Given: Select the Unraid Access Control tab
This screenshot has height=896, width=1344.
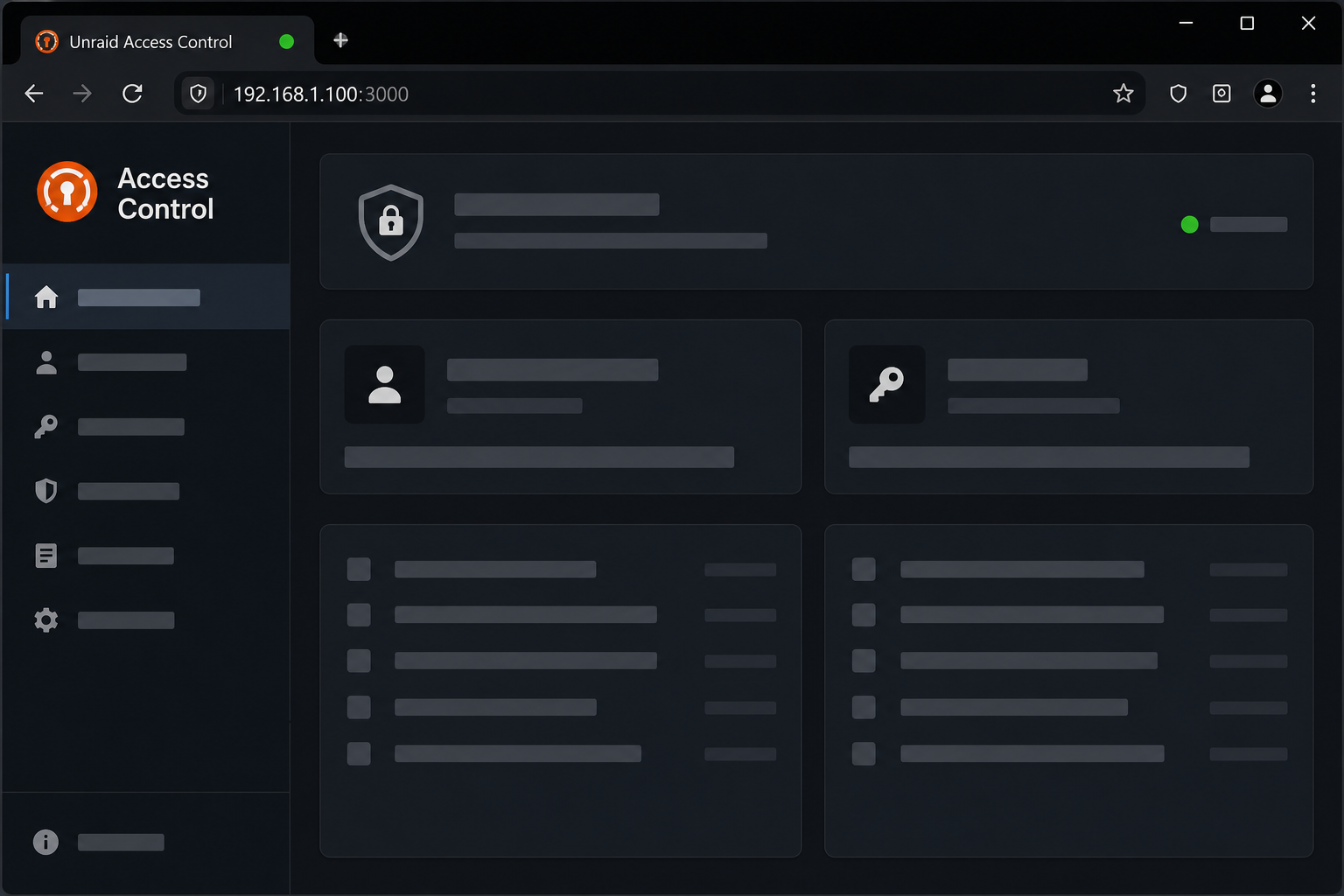Looking at the screenshot, I should click(x=166, y=41).
